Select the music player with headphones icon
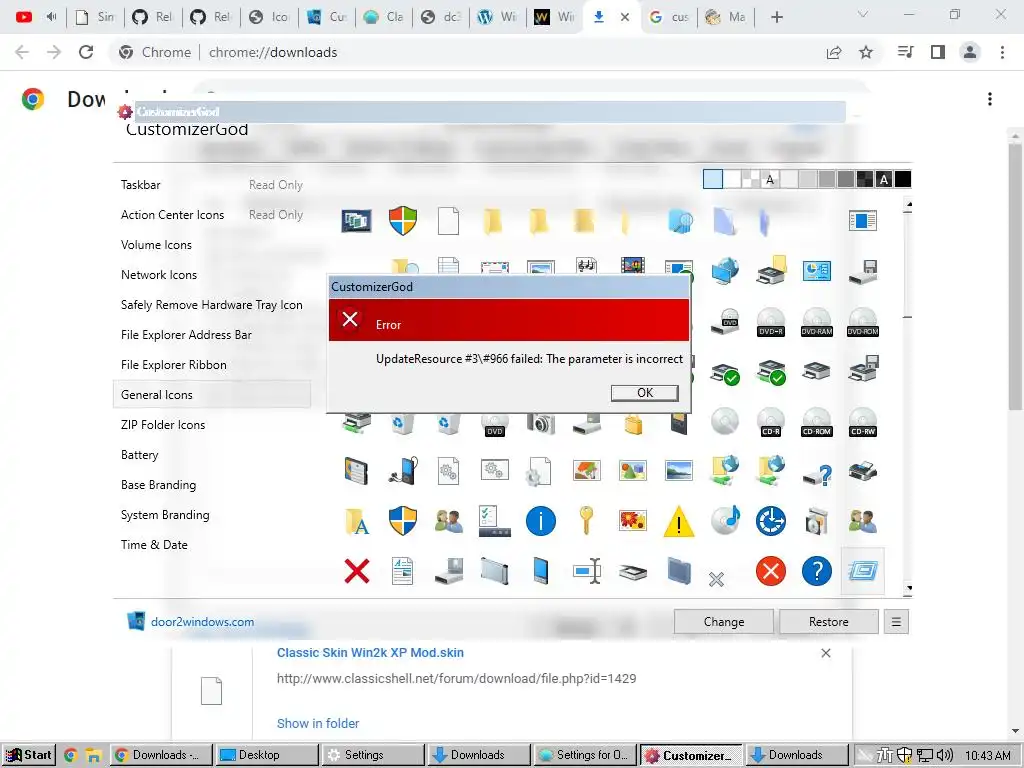The image size is (1024, 768). [x=402, y=471]
